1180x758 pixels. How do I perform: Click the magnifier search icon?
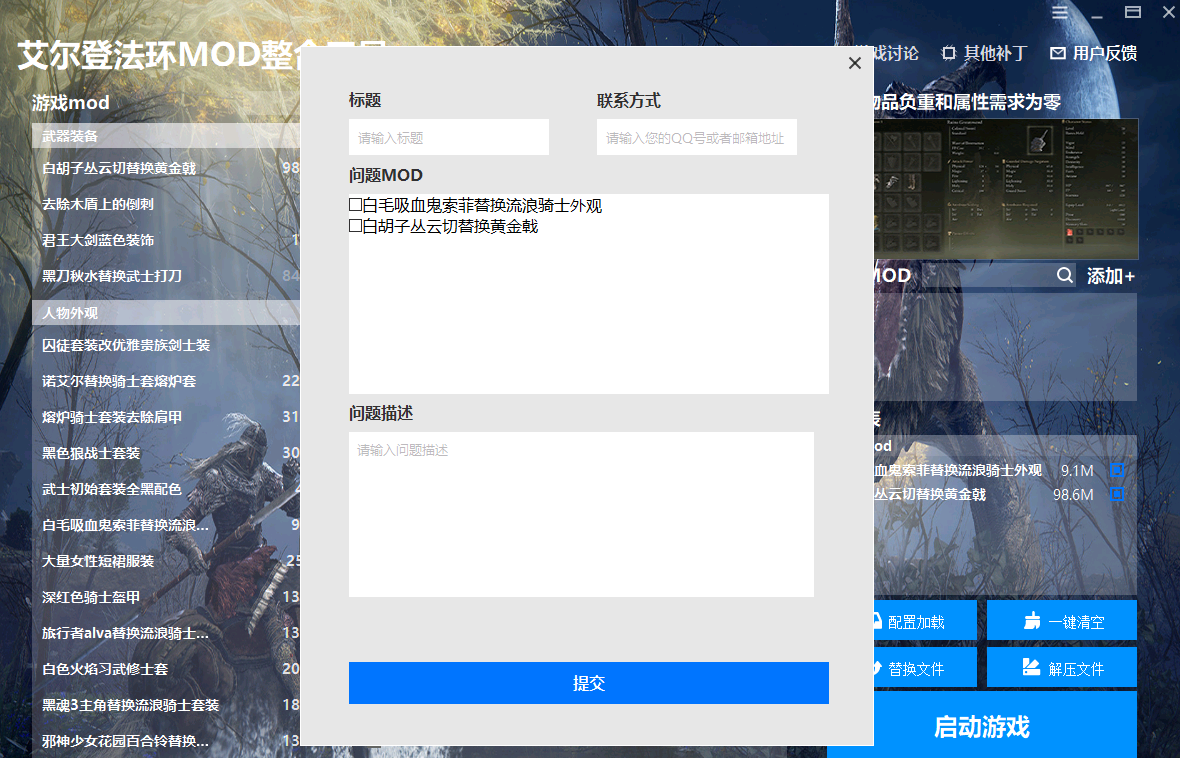click(x=1064, y=275)
